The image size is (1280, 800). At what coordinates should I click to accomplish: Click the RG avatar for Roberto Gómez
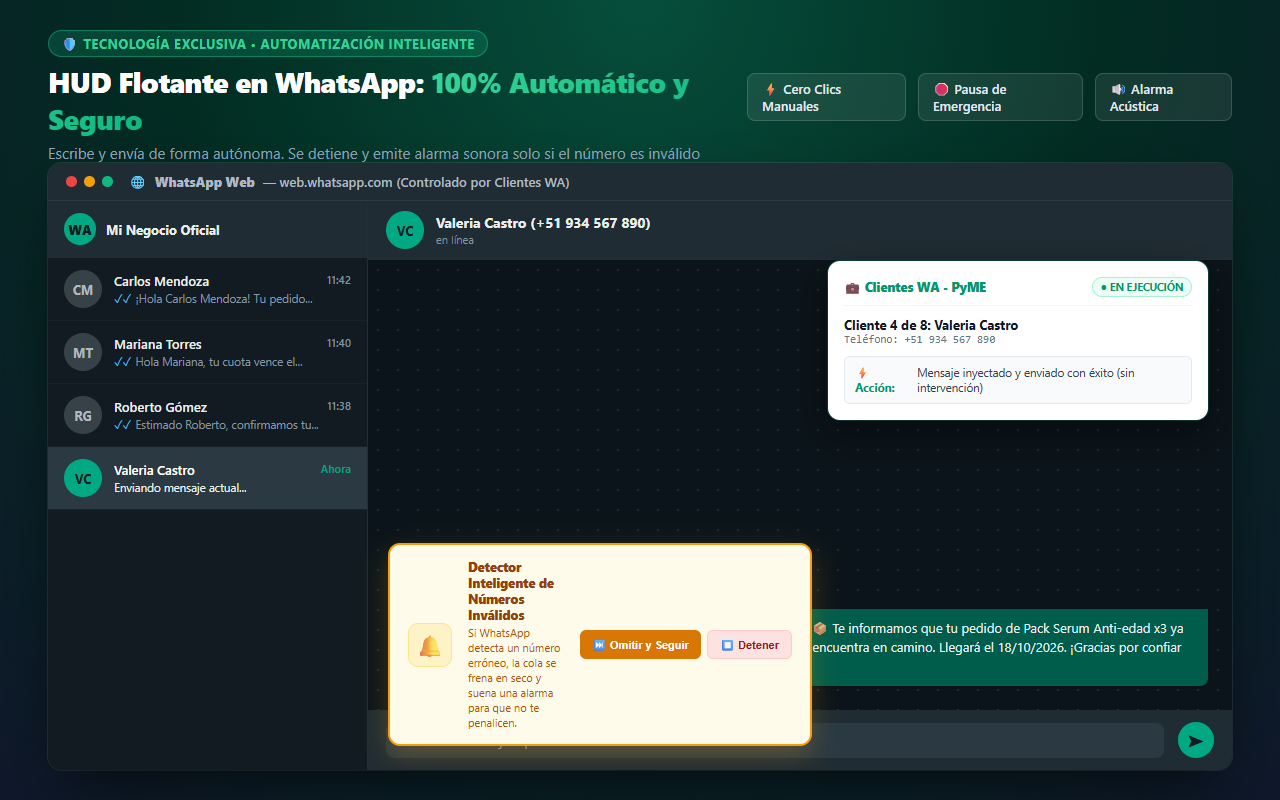pyautogui.click(x=83, y=415)
